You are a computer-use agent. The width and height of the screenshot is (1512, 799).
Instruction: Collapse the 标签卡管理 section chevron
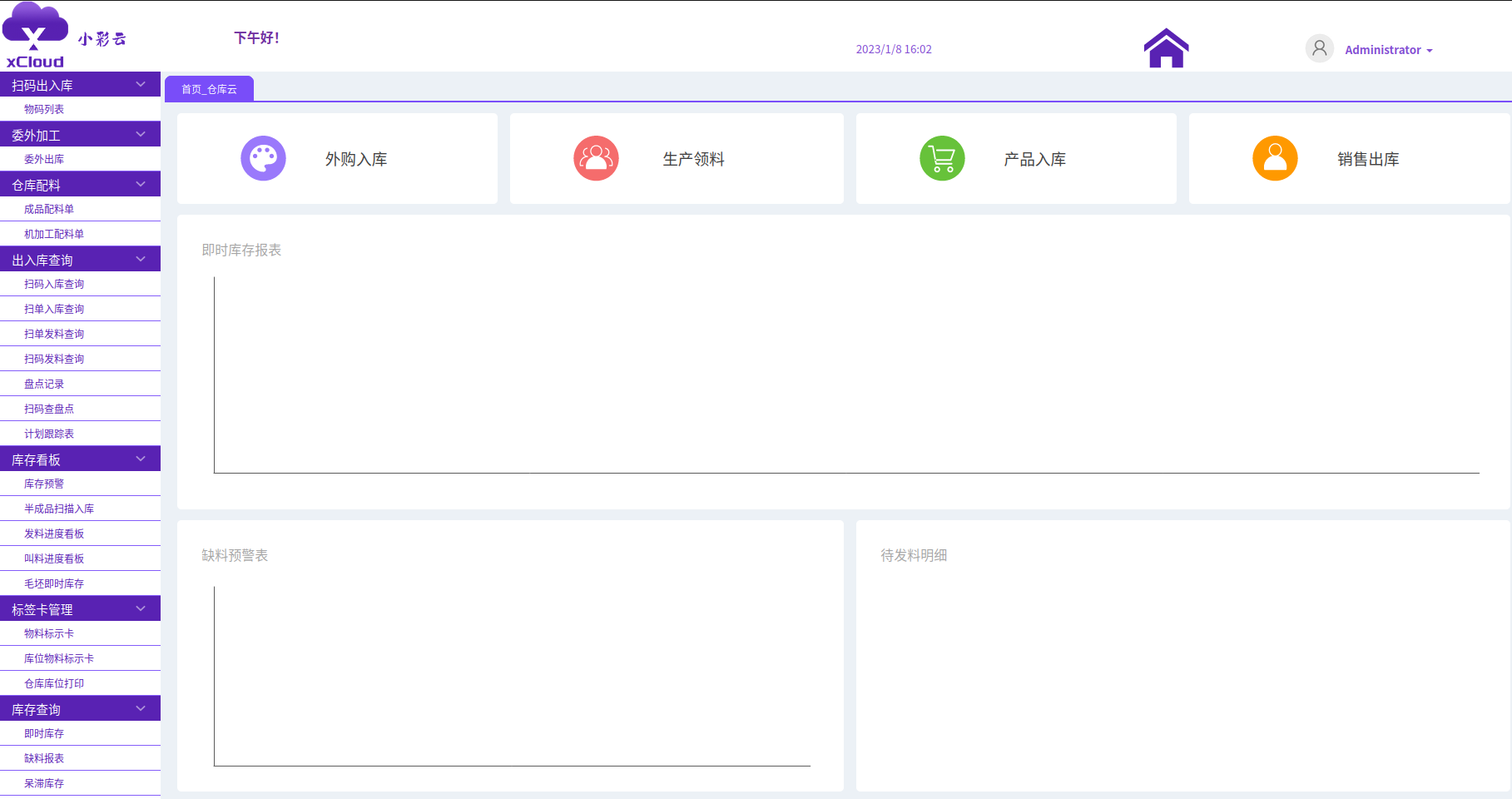point(141,608)
